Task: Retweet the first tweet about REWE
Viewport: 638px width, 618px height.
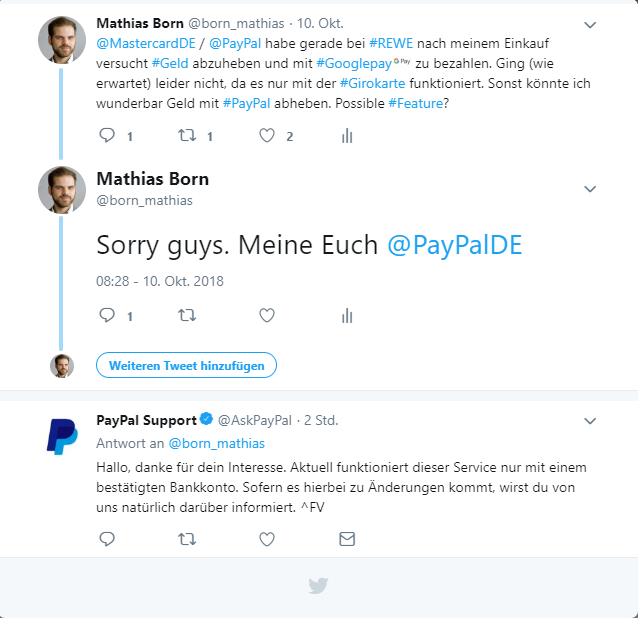Action: (x=187, y=136)
